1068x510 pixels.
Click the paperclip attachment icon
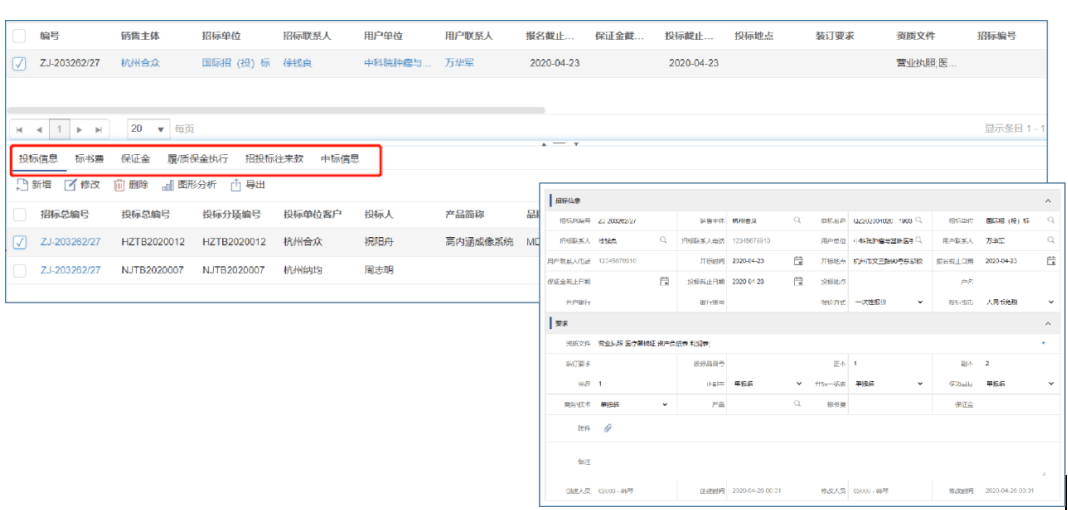(608, 428)
